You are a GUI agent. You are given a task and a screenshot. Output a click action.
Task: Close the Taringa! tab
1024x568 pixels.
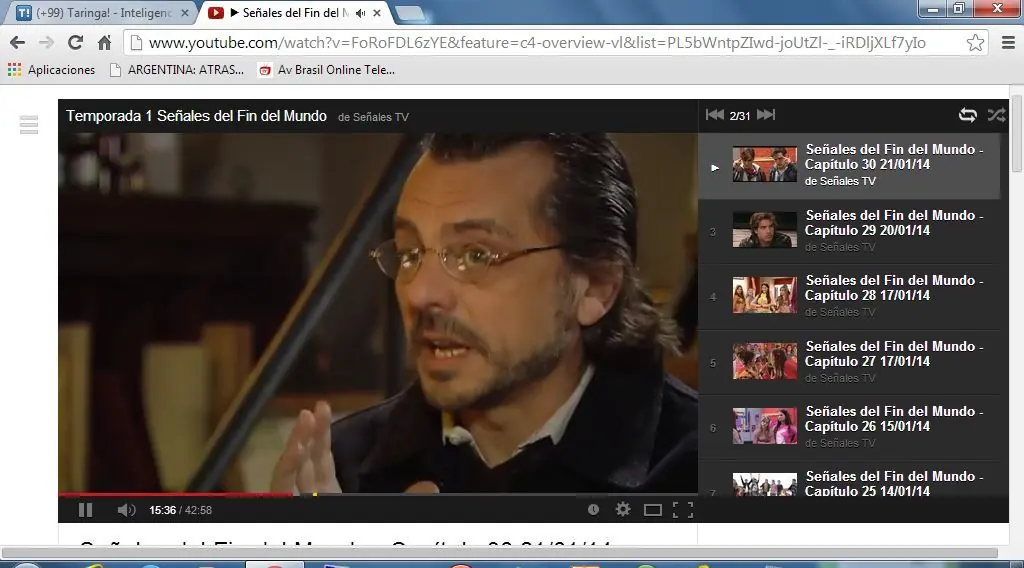point(185,13)
